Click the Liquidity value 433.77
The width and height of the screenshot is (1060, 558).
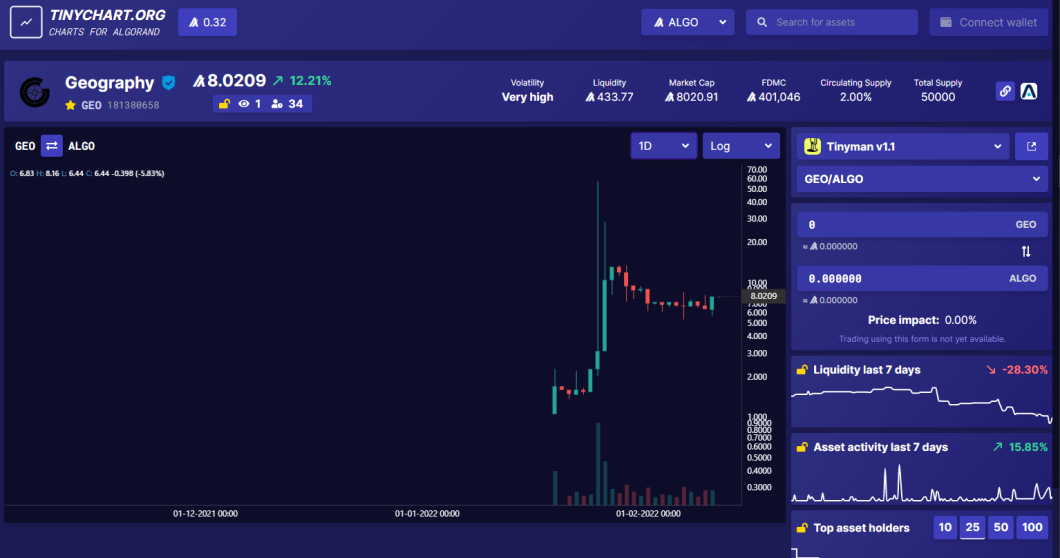tap(609, 97)
